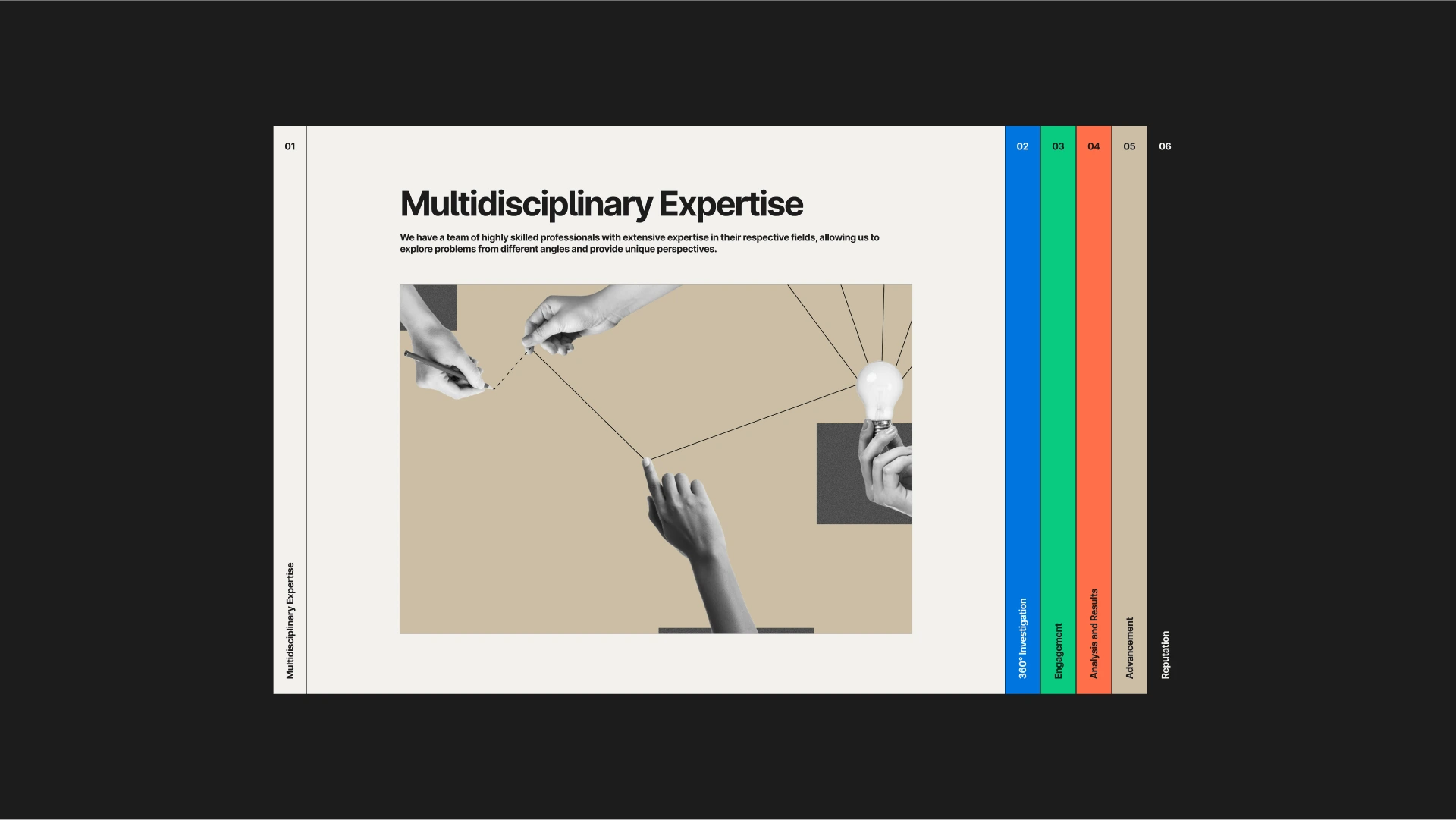Image resolution: width=1456 pixels, height=820 pixels.
Task: Expand the "Engagement" vertical label
Action: point(1058,651)
